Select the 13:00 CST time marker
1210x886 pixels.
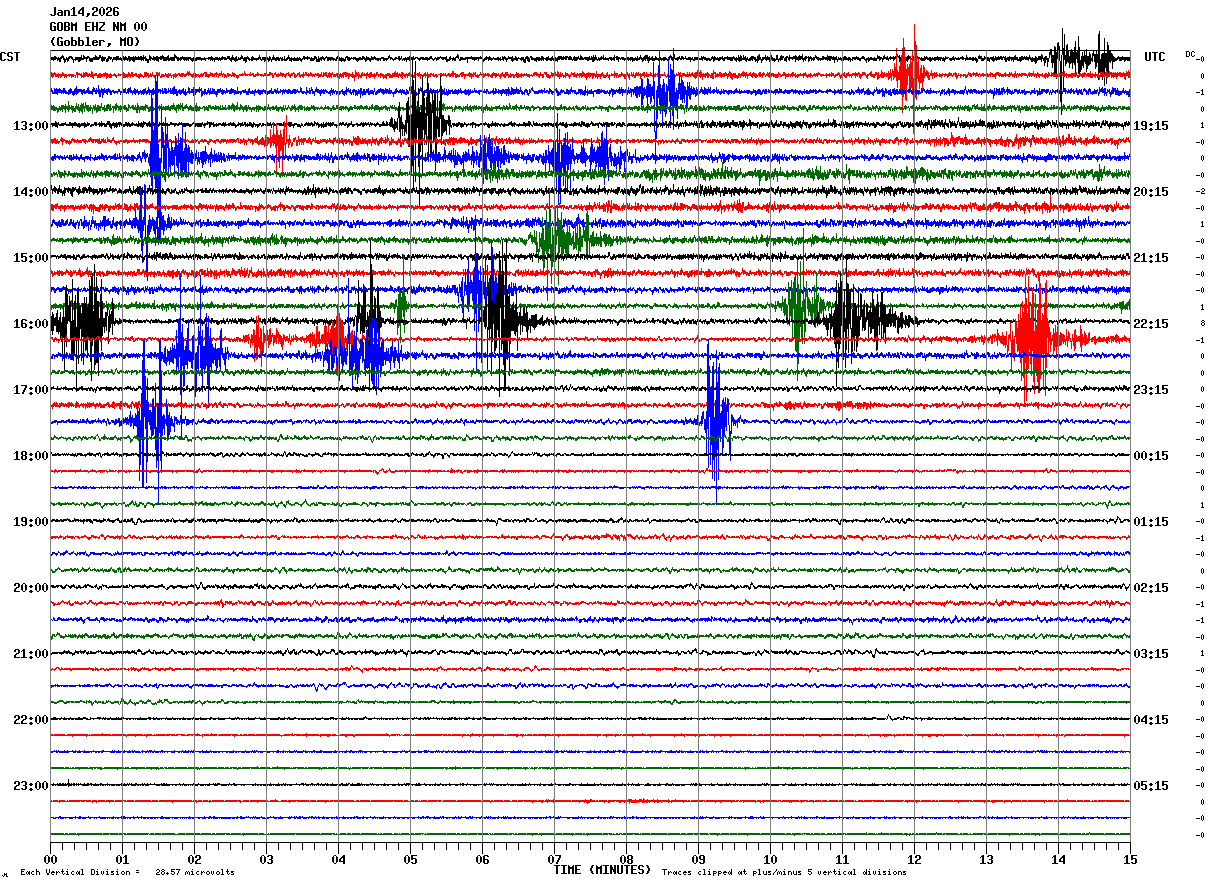pyautogui.click(x=30, y=126)
